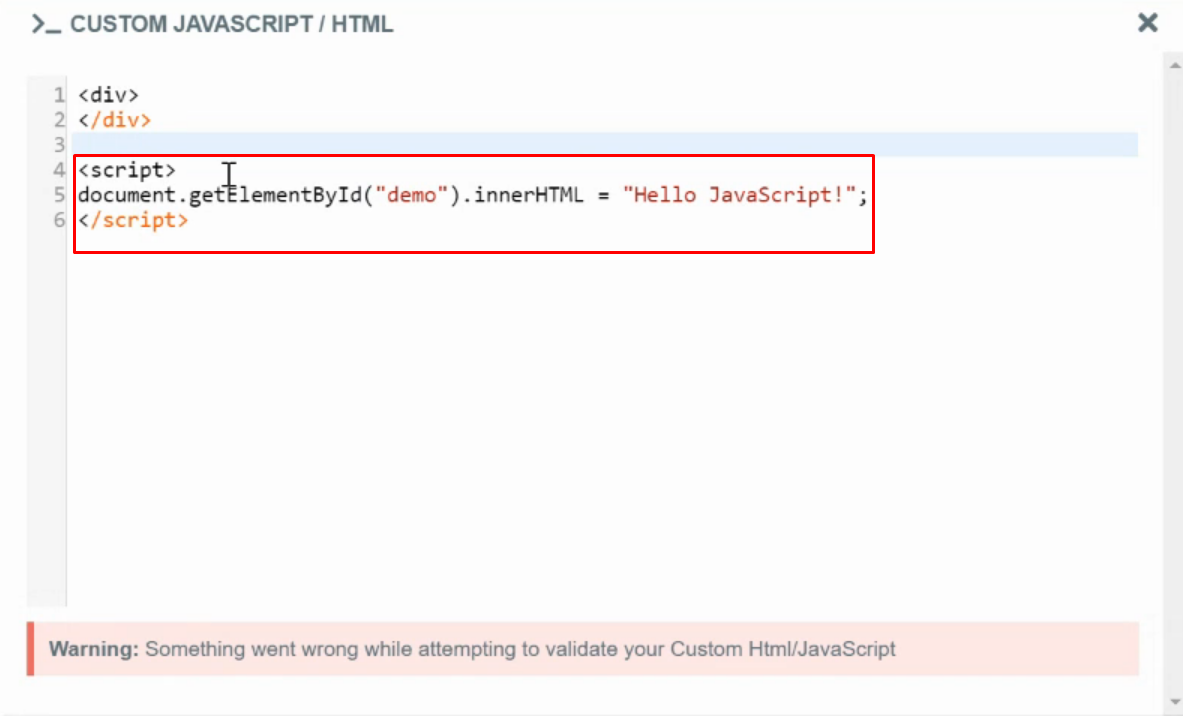Screen dimensions: 1183x716
Task: Click document.getElementById on line 5
Action: coord(220,195)
